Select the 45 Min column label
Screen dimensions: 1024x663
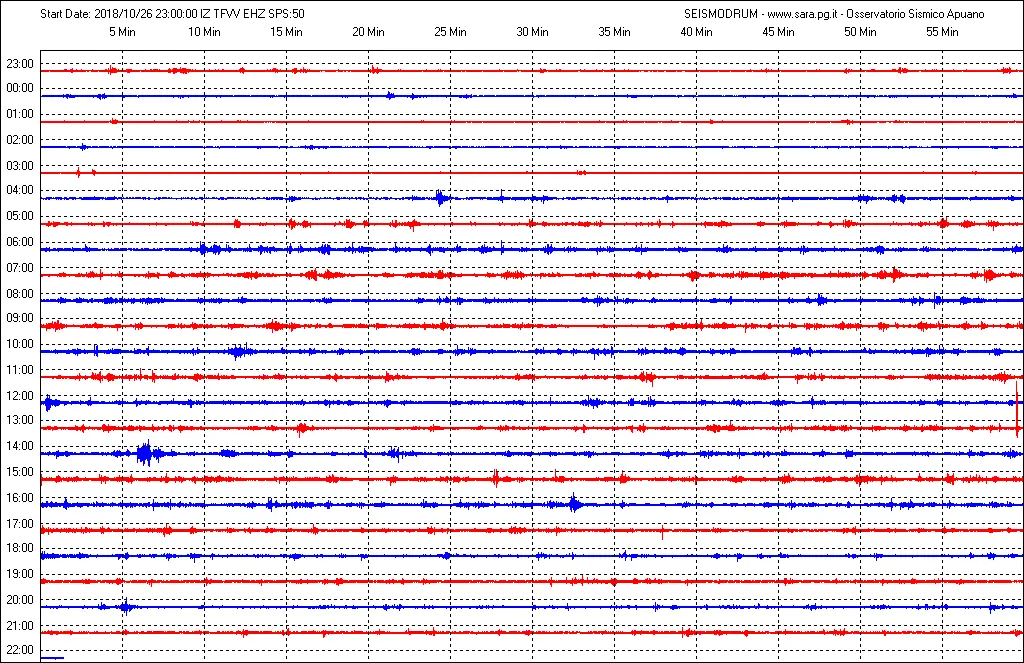click(778, 32)
